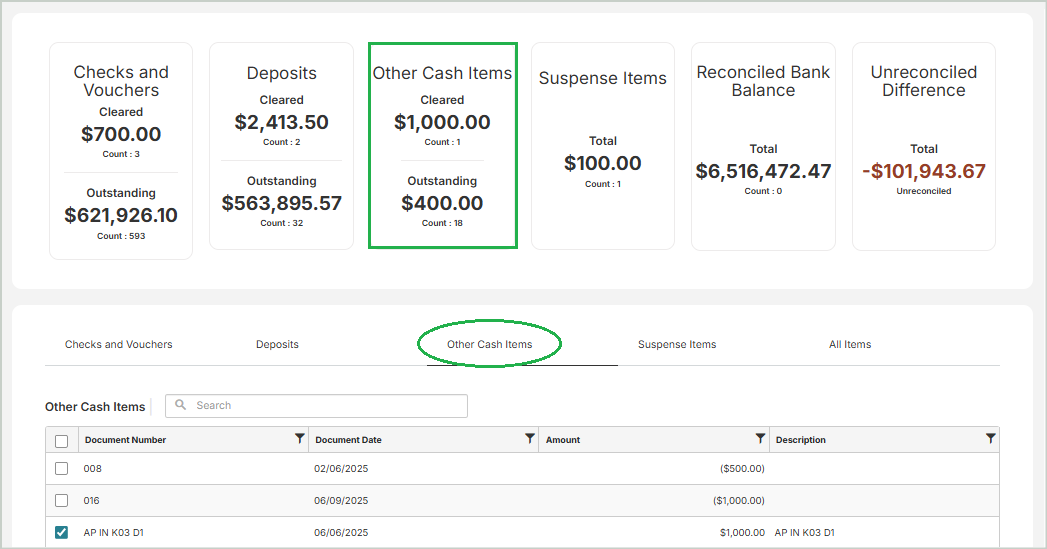Filter the Amount column
This screenshot has height=549, width=1047.
click(760, 439)
